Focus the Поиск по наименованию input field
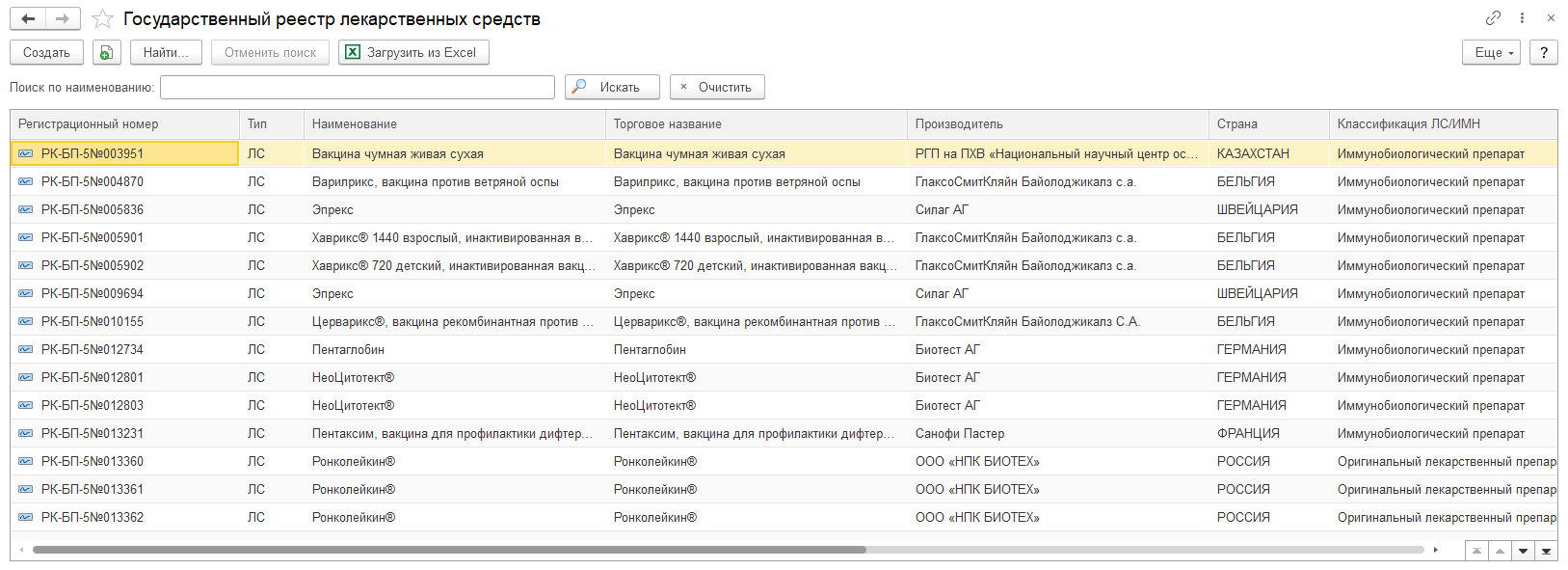 point(357,87)
